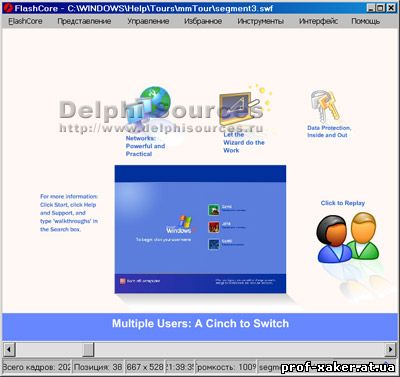Screen dimensions: 400x377
Task: Click the right arrow of the frame scrollbar
Action: 391,350
